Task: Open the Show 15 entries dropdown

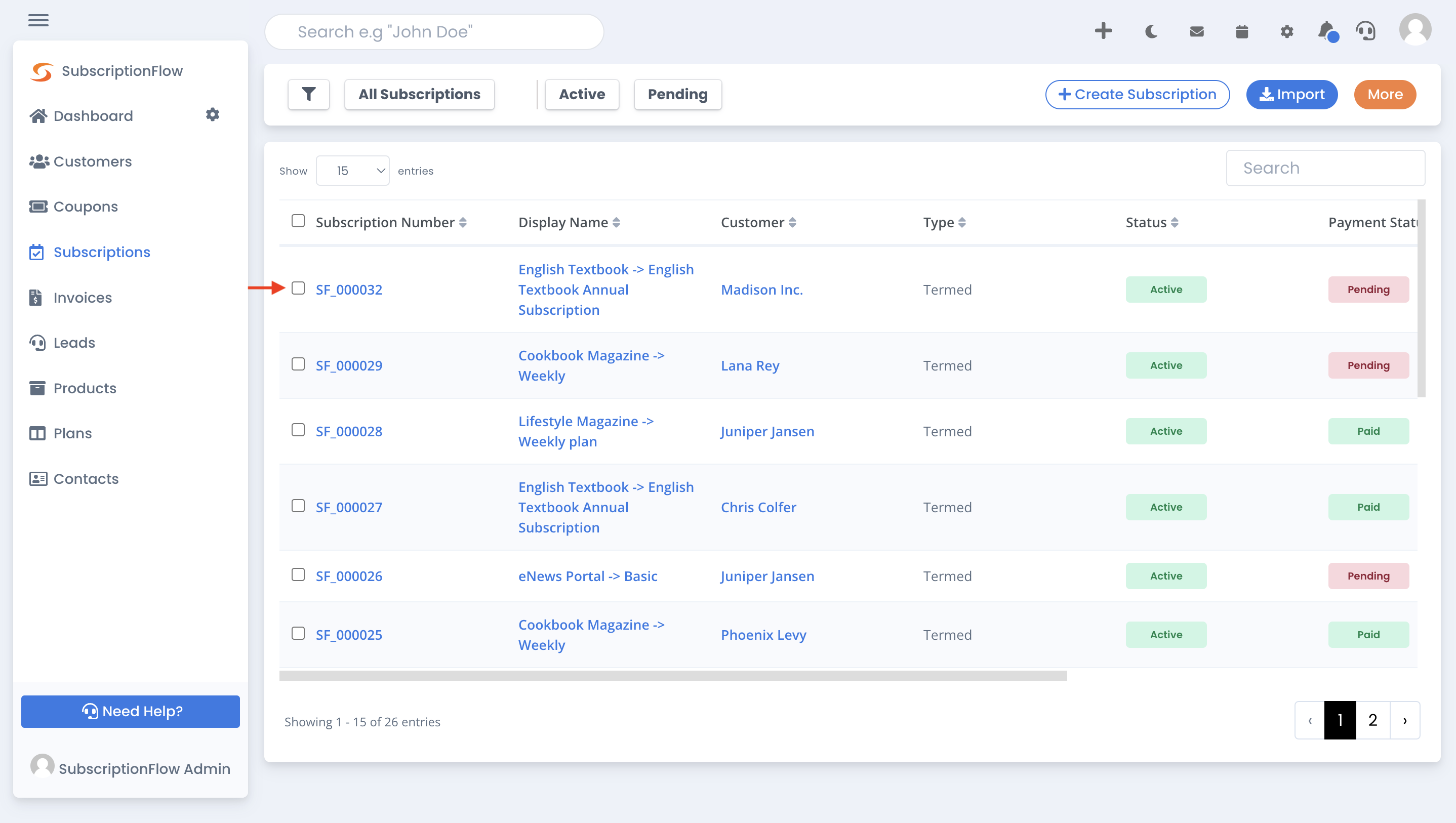Action: tap(353, 171)
